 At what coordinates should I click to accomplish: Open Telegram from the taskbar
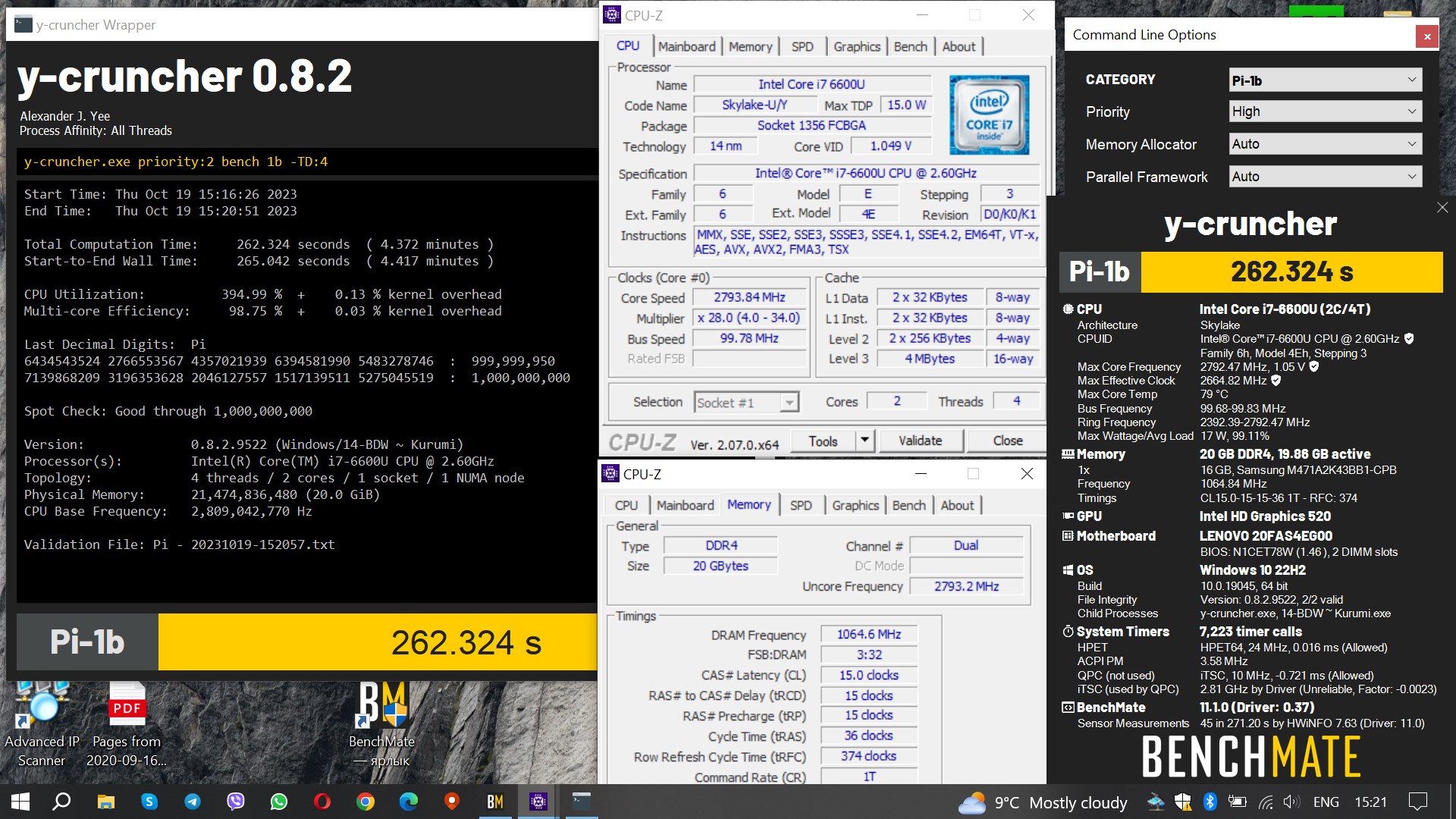(193, 802)
